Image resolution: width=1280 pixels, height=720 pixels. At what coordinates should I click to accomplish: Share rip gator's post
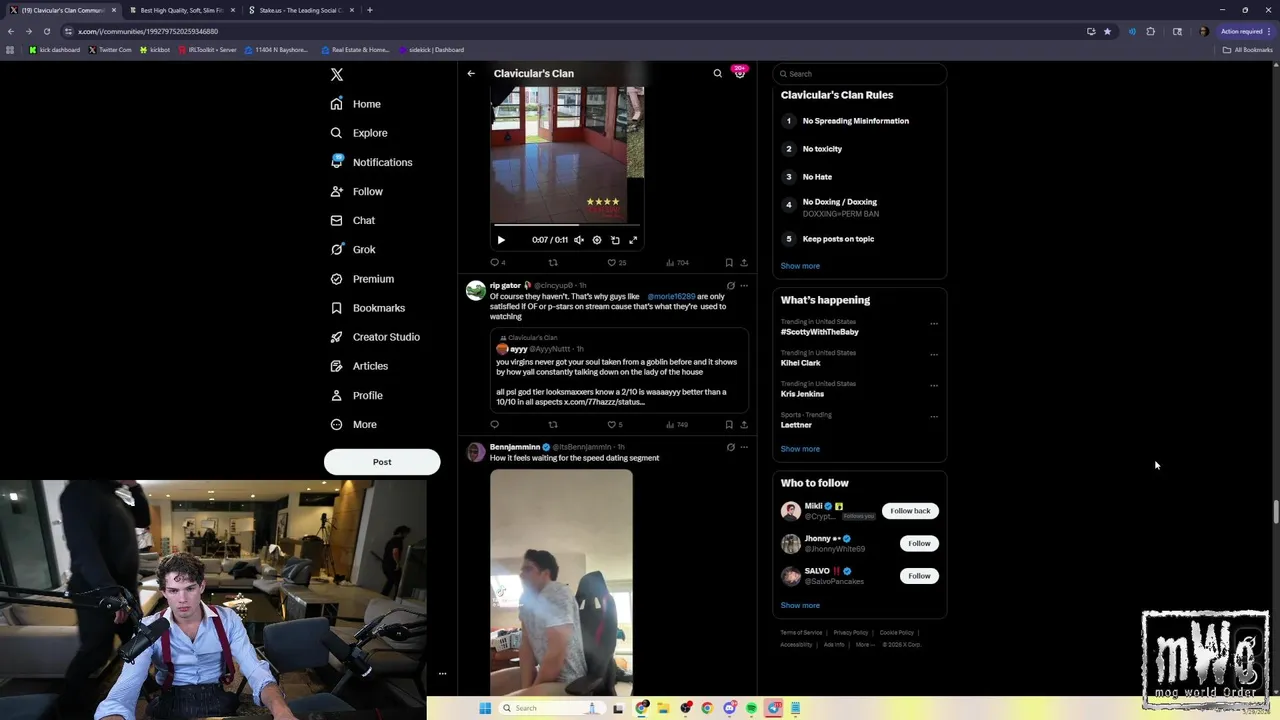point(743,425)
